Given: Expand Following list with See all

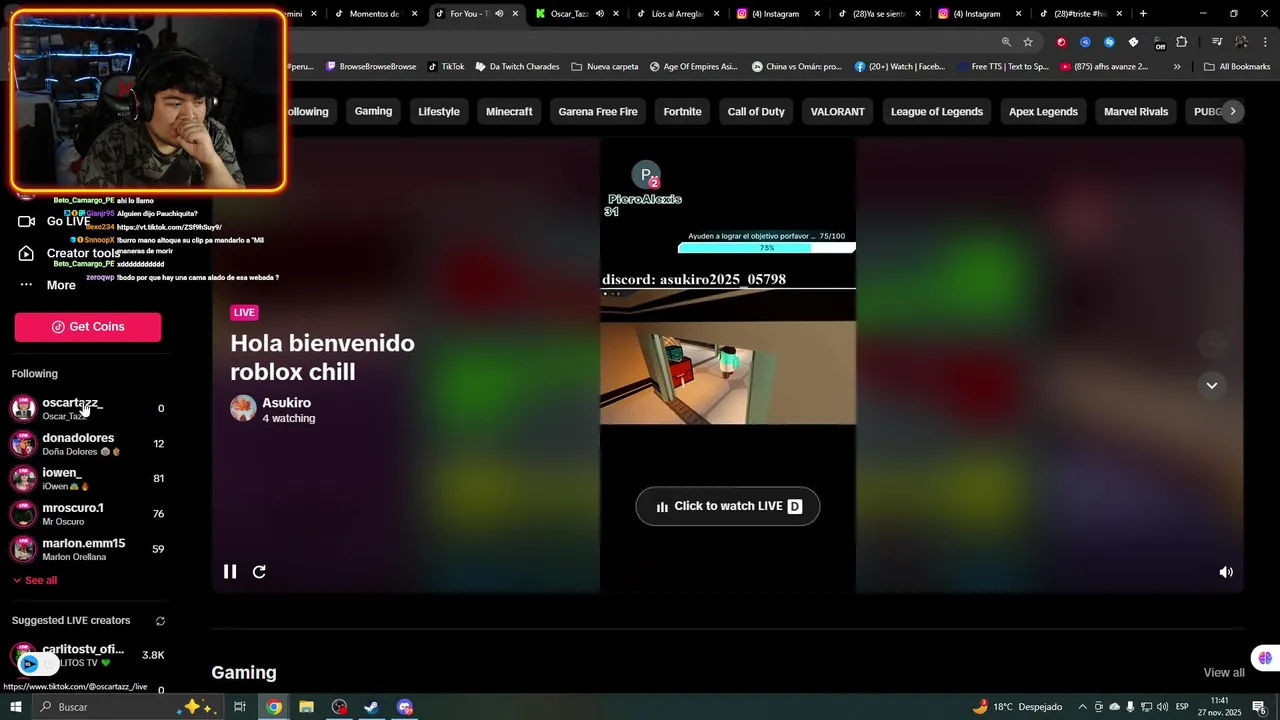Looking at the screenshot, I should pos(35,580).
